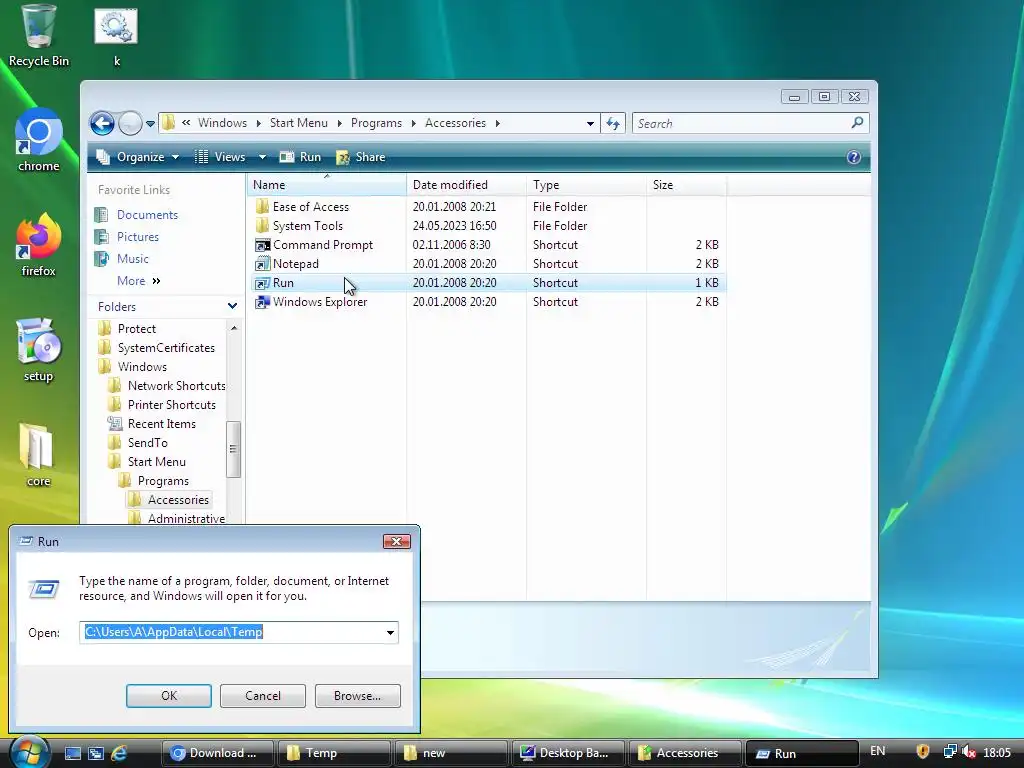The width and height of the screenshot is (1024, 768).
Task: Select the Run shortcut in file list
Action: click(x=283, y=283)
